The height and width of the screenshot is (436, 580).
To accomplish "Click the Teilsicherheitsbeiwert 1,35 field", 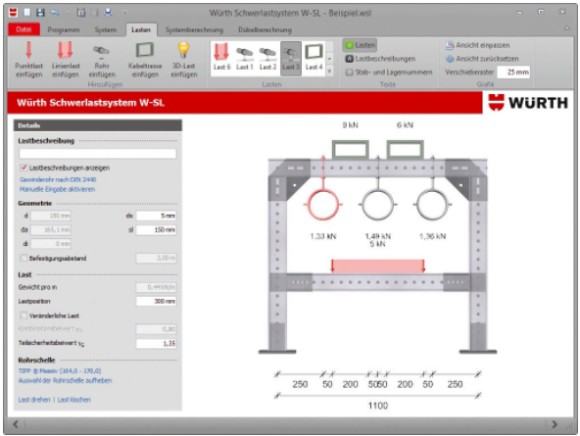I will (x=156, y=344).
